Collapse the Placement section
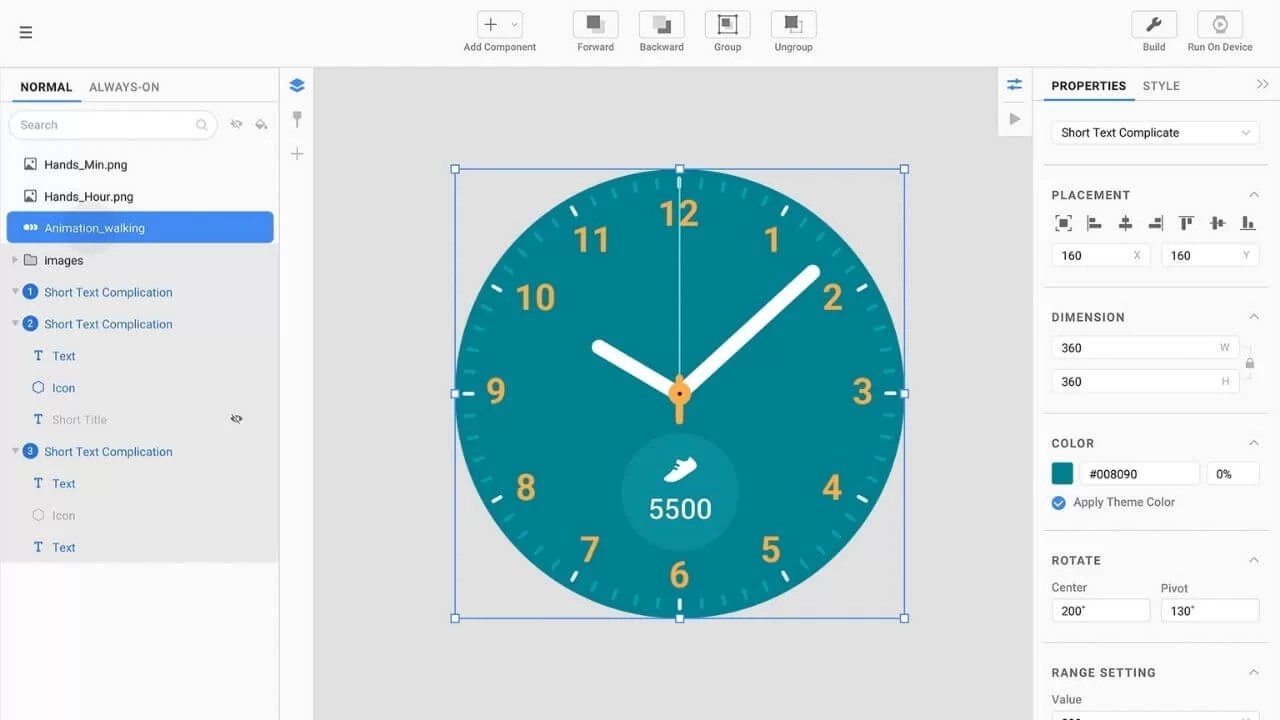The image size is (1280, 720). pos(1254,194)
